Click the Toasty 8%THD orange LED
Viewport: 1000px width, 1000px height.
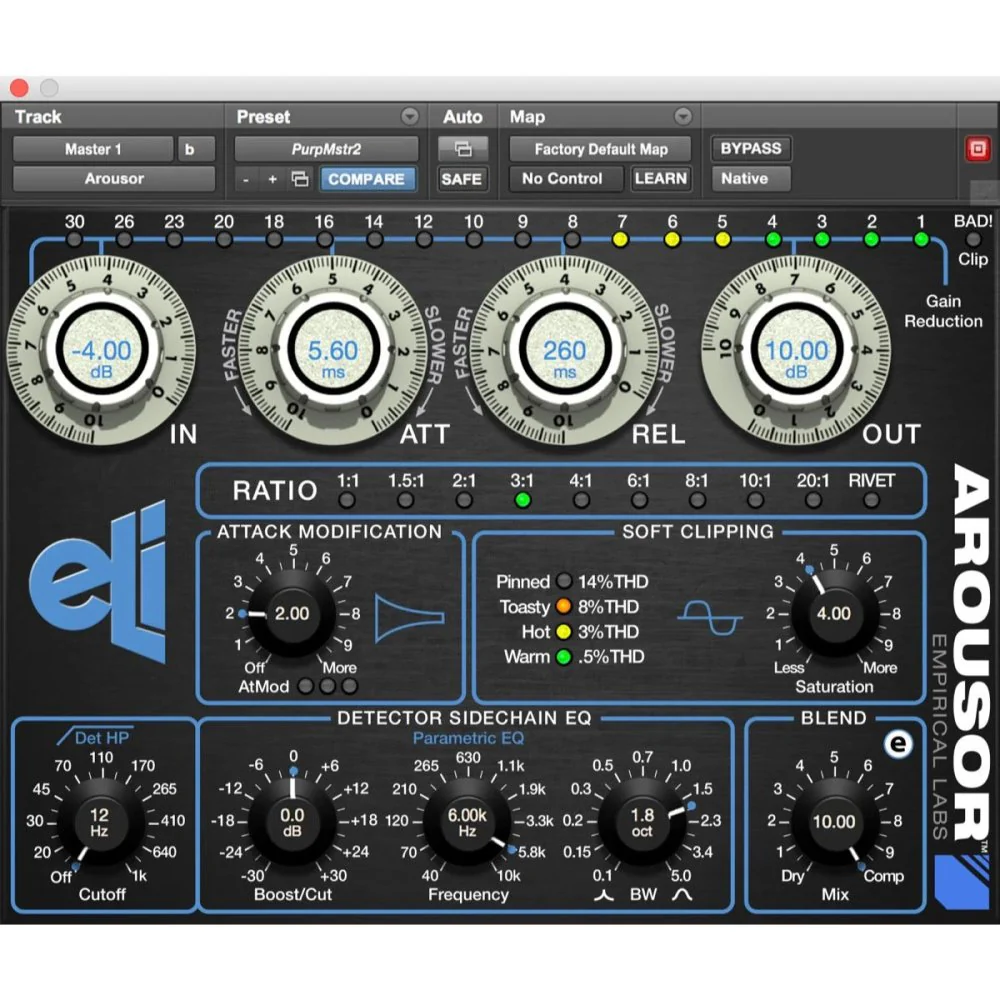pyautogui.click(x=564, y=606)
